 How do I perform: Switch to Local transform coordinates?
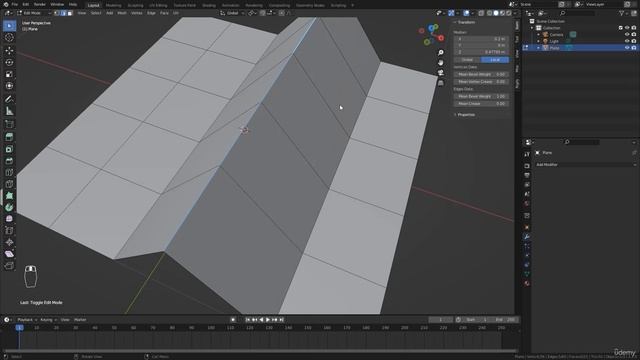point(495,60)
